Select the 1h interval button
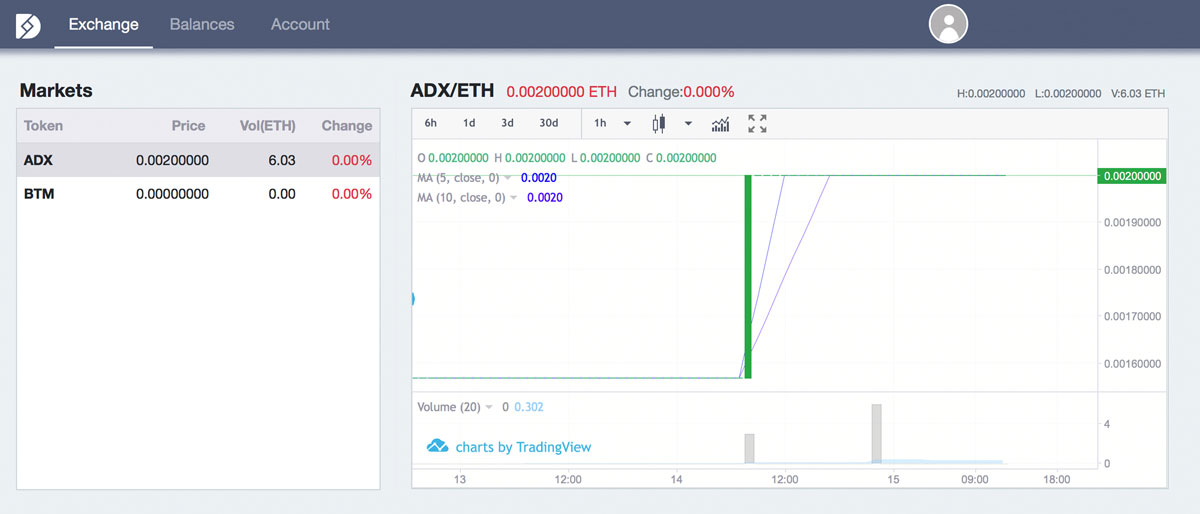The image size is (1200, 514). pyautogui.click(x=600, y=124)
